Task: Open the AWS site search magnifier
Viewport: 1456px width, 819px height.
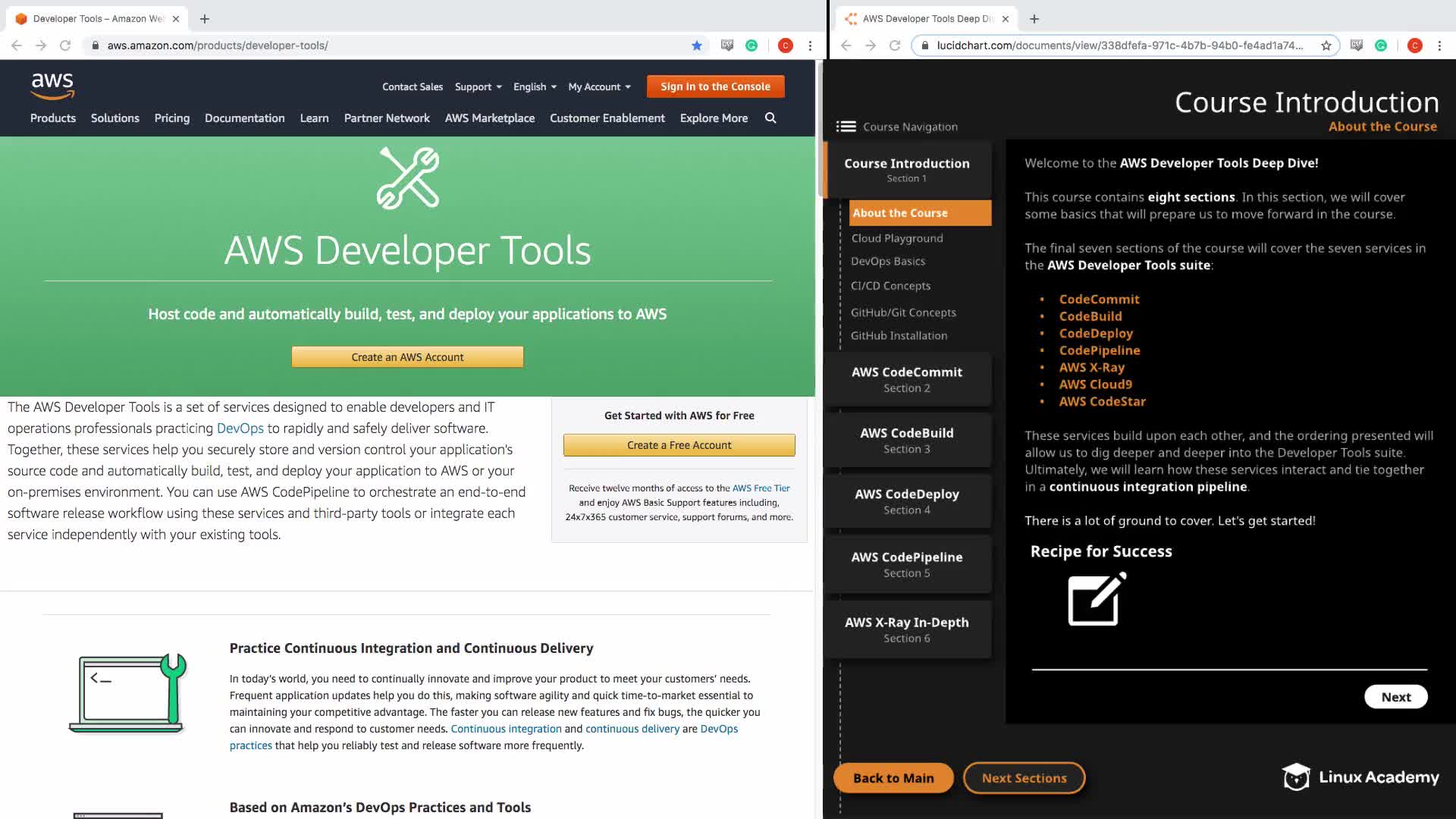Action: click(x=770, y=118)
